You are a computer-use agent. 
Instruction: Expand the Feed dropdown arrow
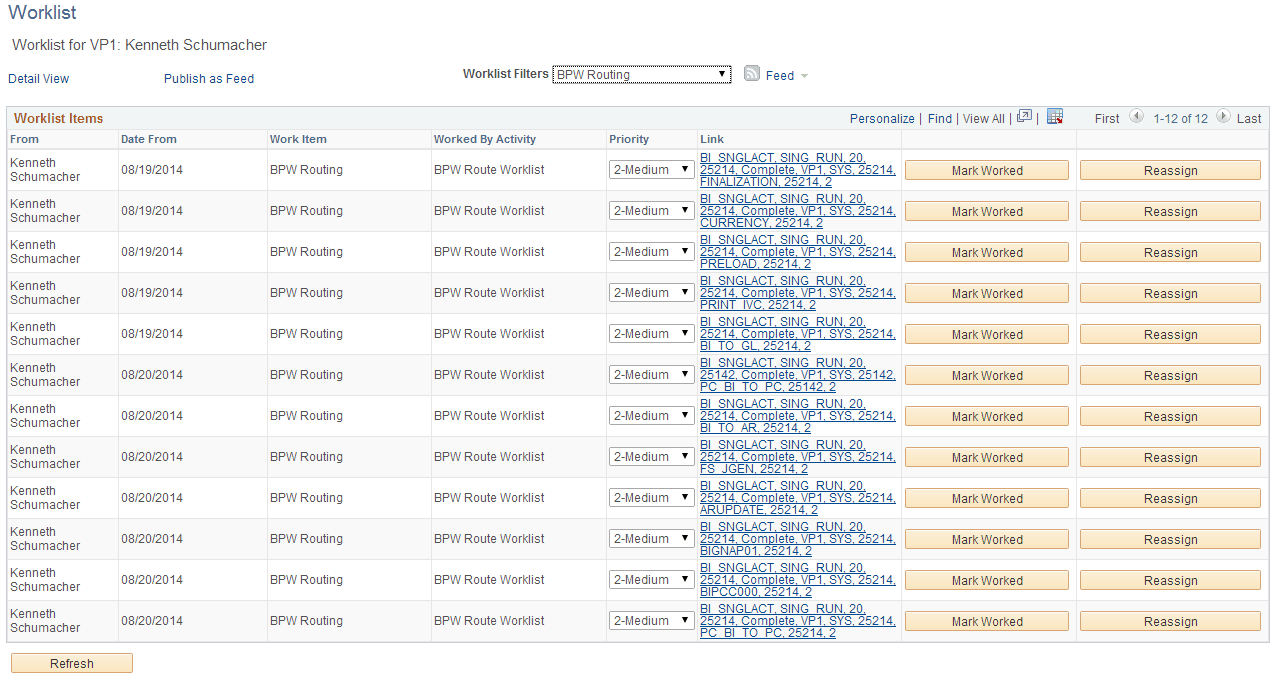[x=801, y=75]
